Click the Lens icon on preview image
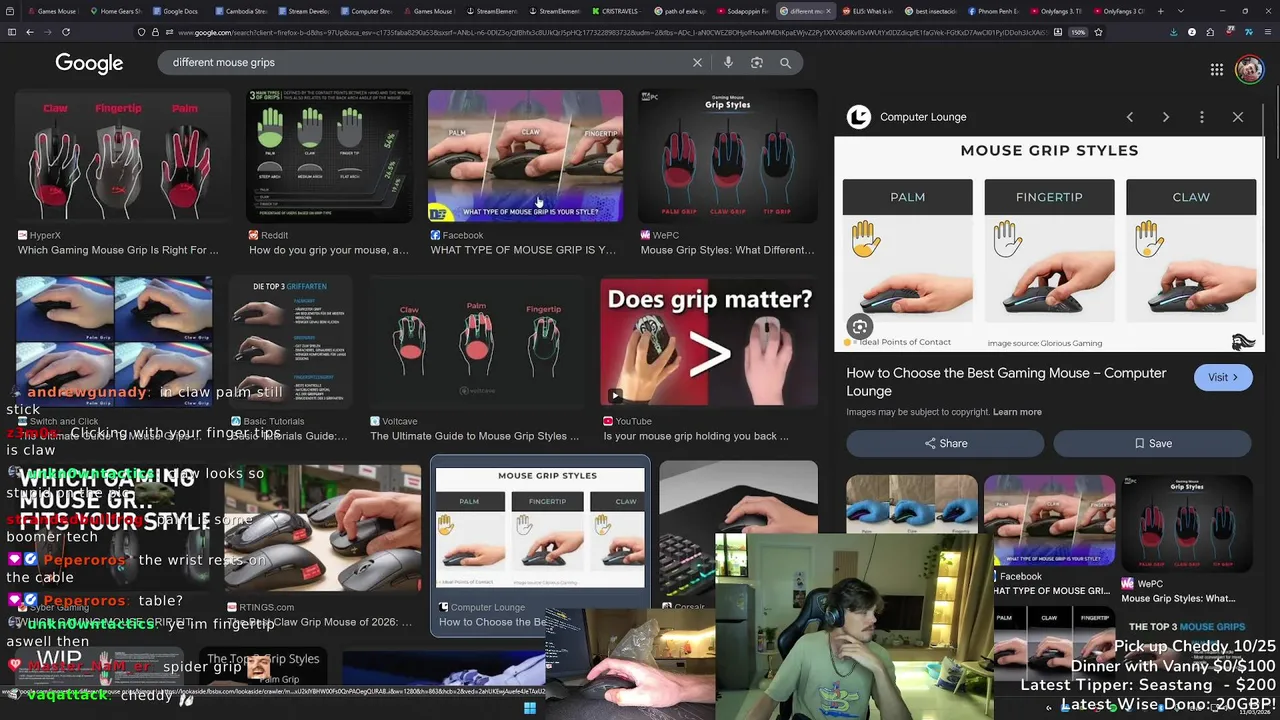This screenshot has height=720, width=1280. pos(860,327)
